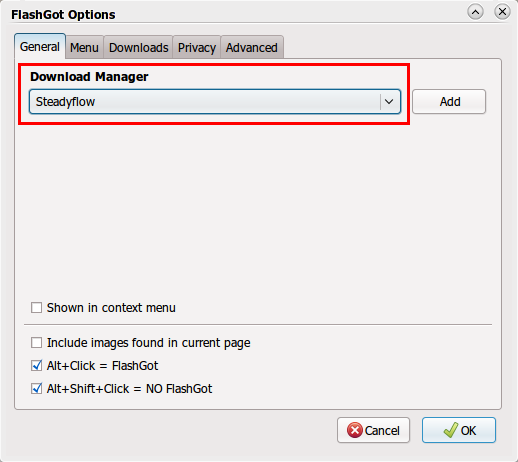Toggle Include images found in current page
The image size is (518, 462).
tap(36, 342)
